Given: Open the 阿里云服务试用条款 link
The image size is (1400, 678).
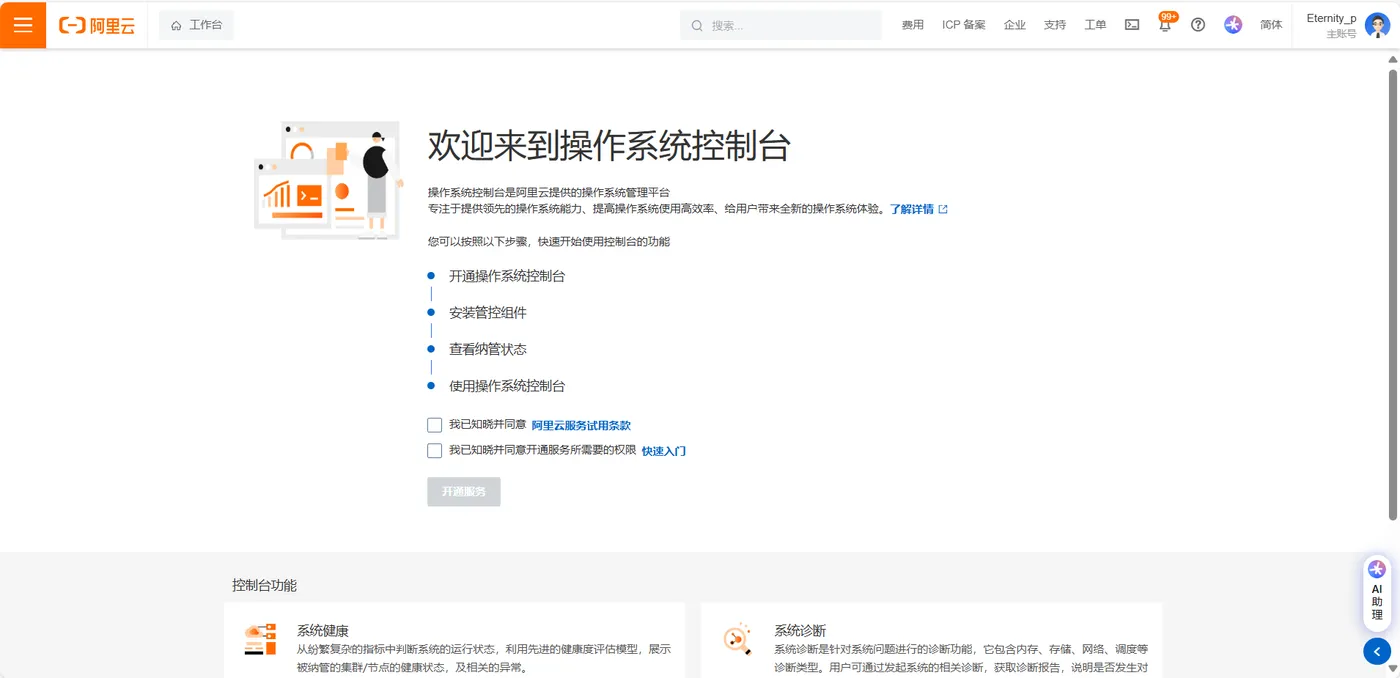Looking at the screenshot, I should (x=581, y=425).
